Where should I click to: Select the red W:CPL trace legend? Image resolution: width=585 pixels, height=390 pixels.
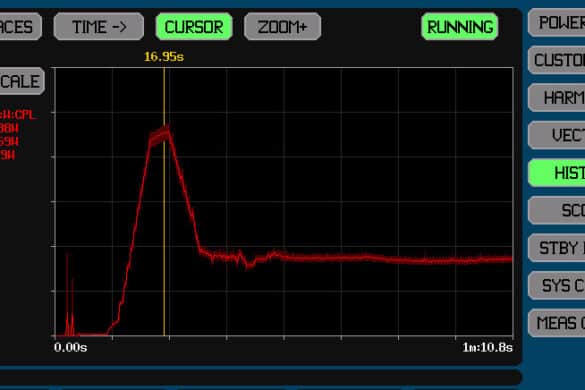pos(18,115)
